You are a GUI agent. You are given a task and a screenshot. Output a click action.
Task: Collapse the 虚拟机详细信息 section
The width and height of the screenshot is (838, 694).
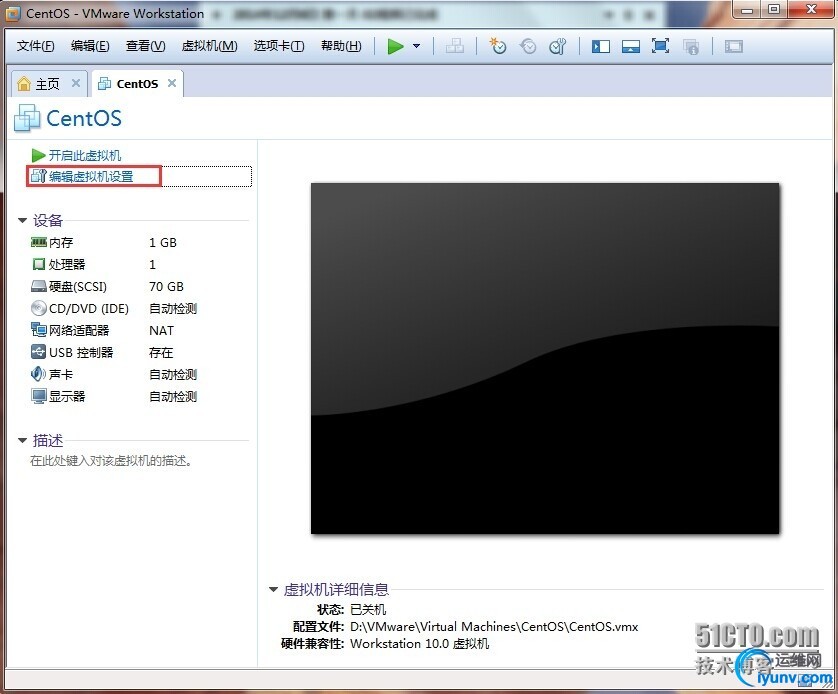coord(273,589)
